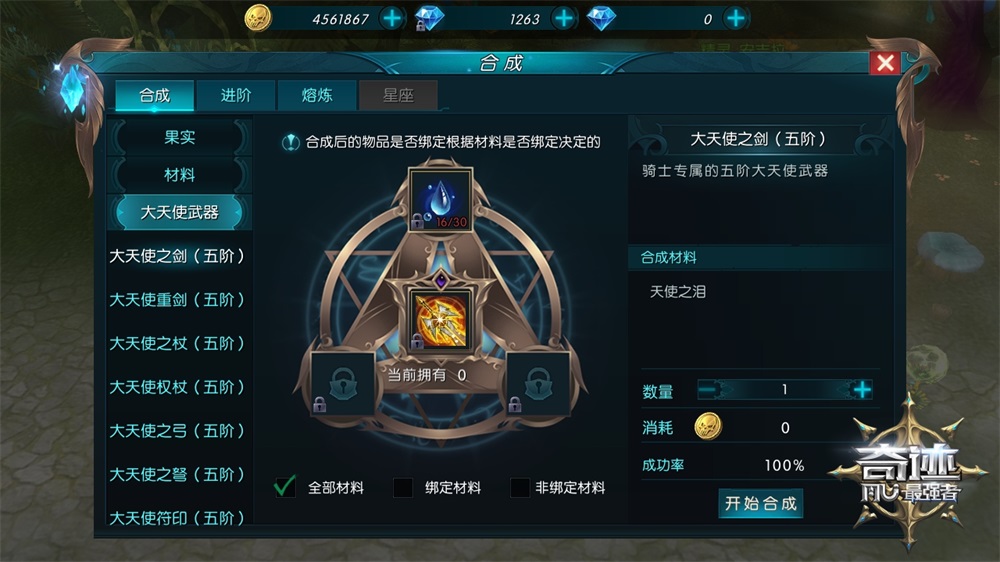Enable the 绑定材料 checkbox

(403, 488)
